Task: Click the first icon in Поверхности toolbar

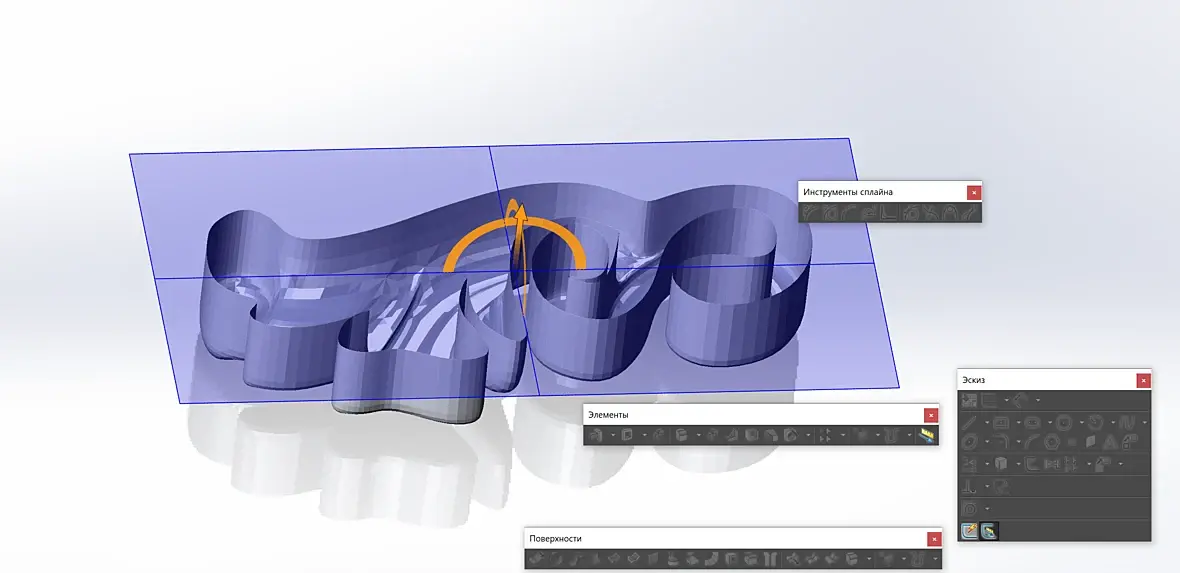Action: (536, 559)
